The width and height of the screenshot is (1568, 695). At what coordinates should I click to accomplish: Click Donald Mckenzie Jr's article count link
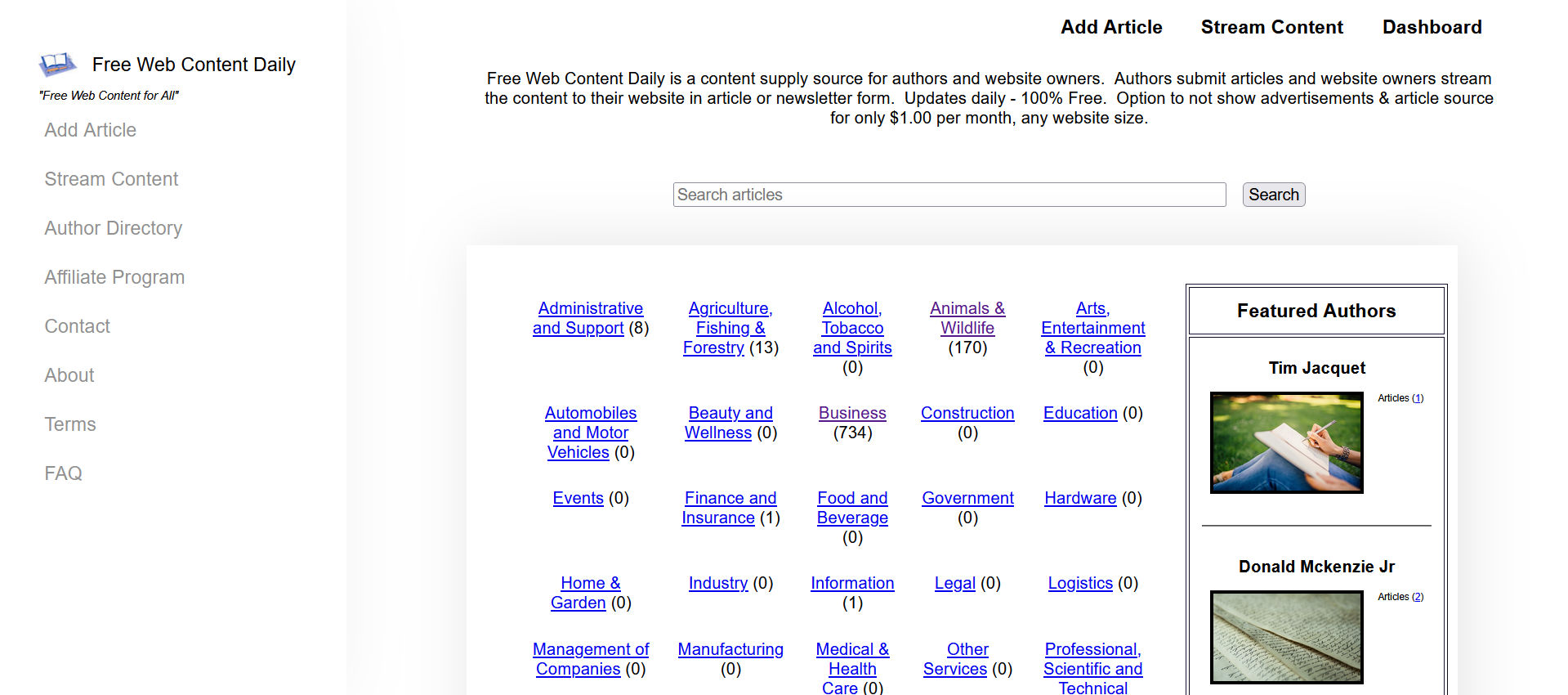coord(1417,597)
